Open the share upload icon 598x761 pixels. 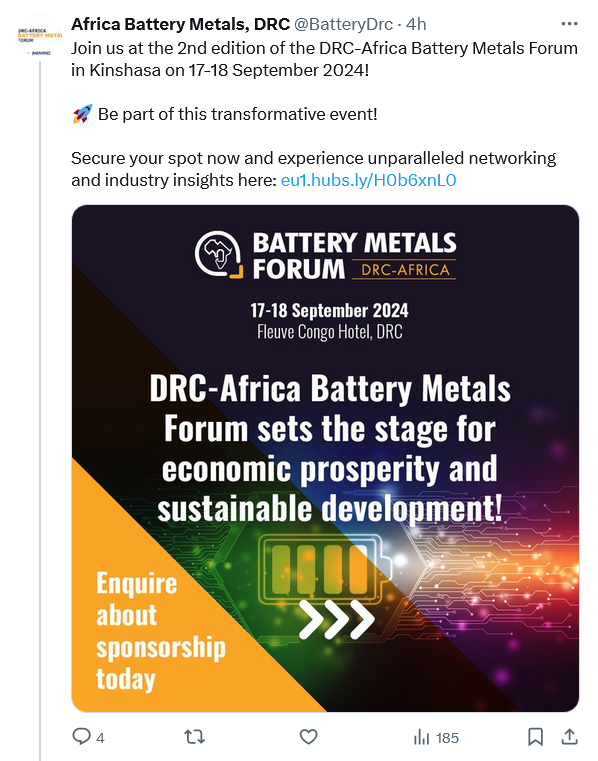point(569,737)
